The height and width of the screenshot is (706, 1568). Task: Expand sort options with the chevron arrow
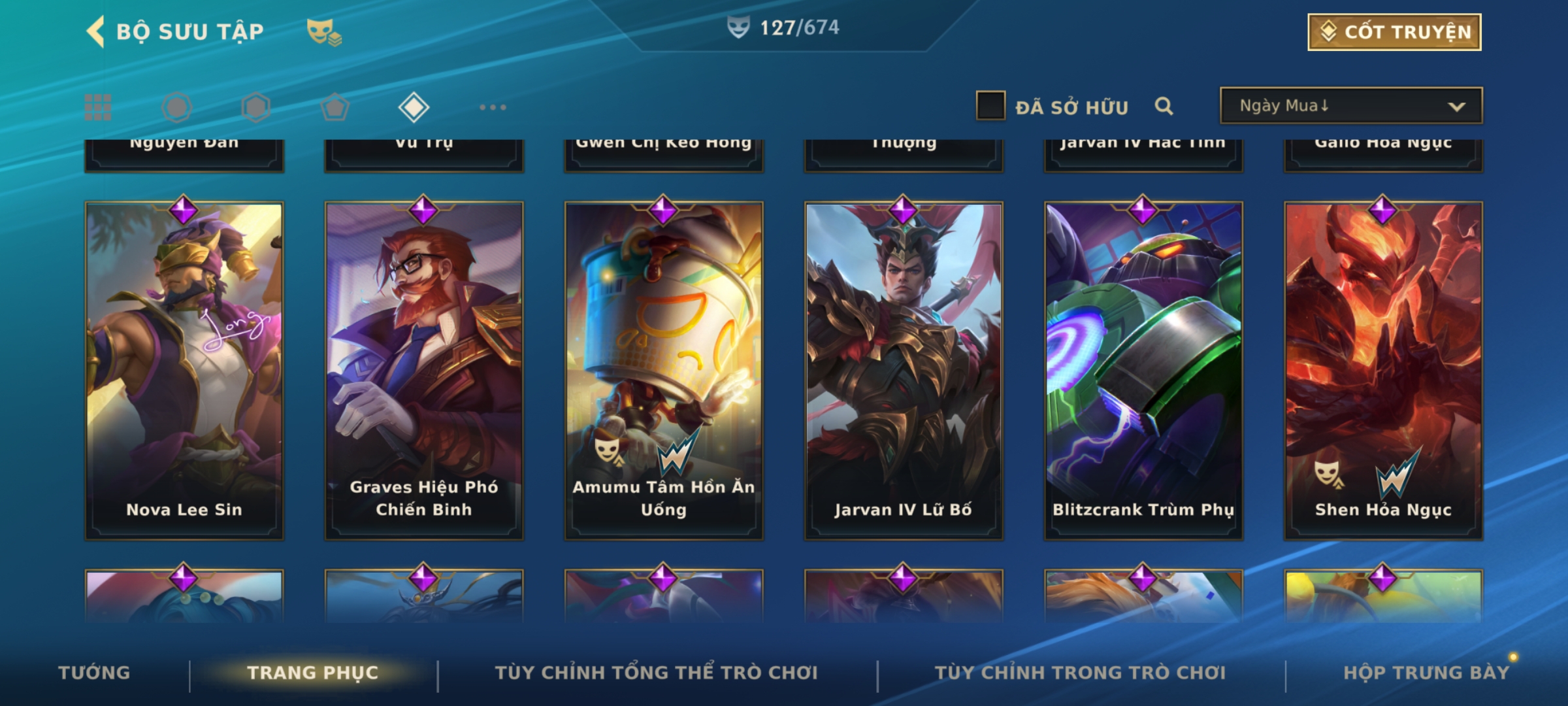click(x=1457, y=107)
